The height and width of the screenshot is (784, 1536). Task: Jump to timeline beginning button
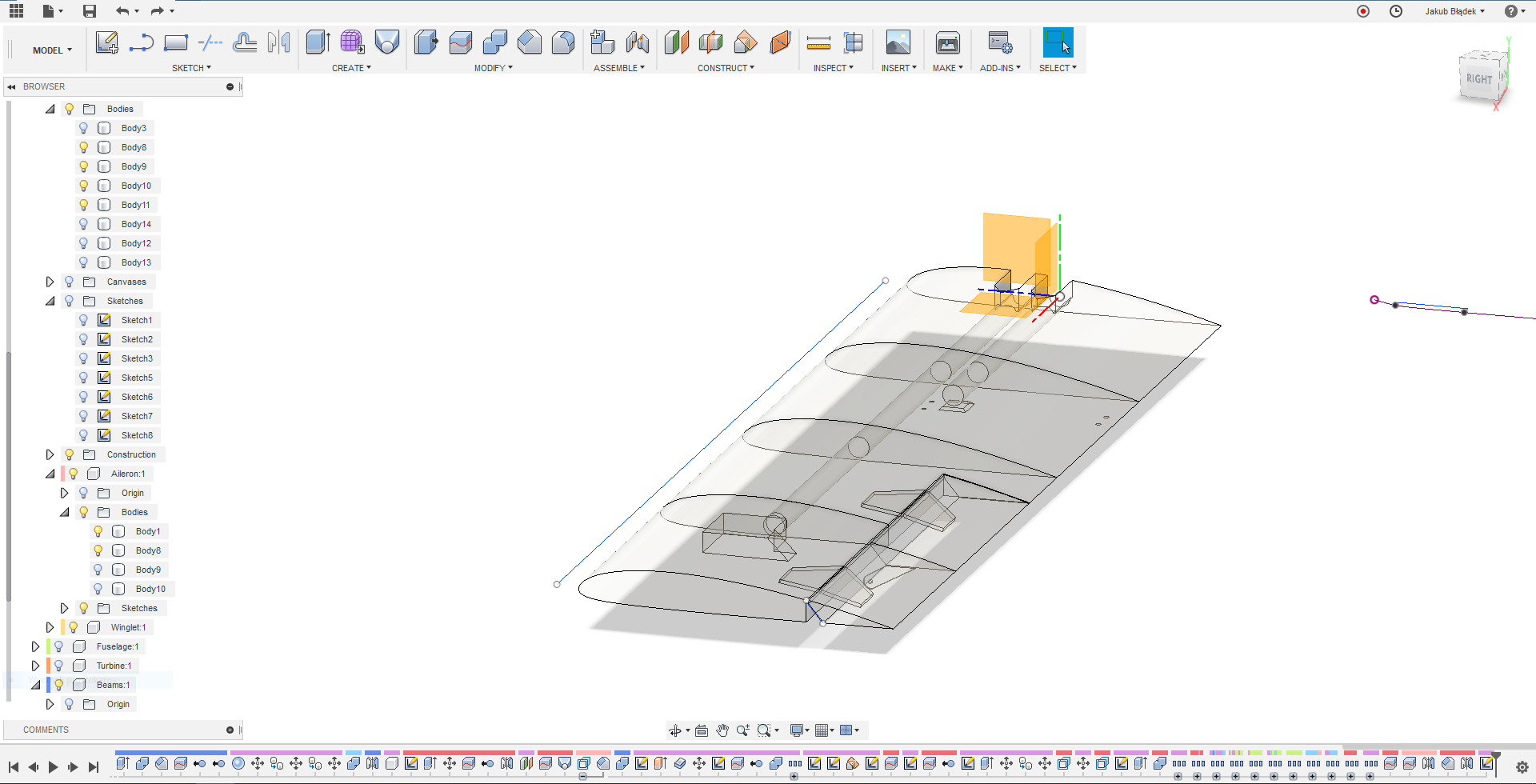click(14, 767)
